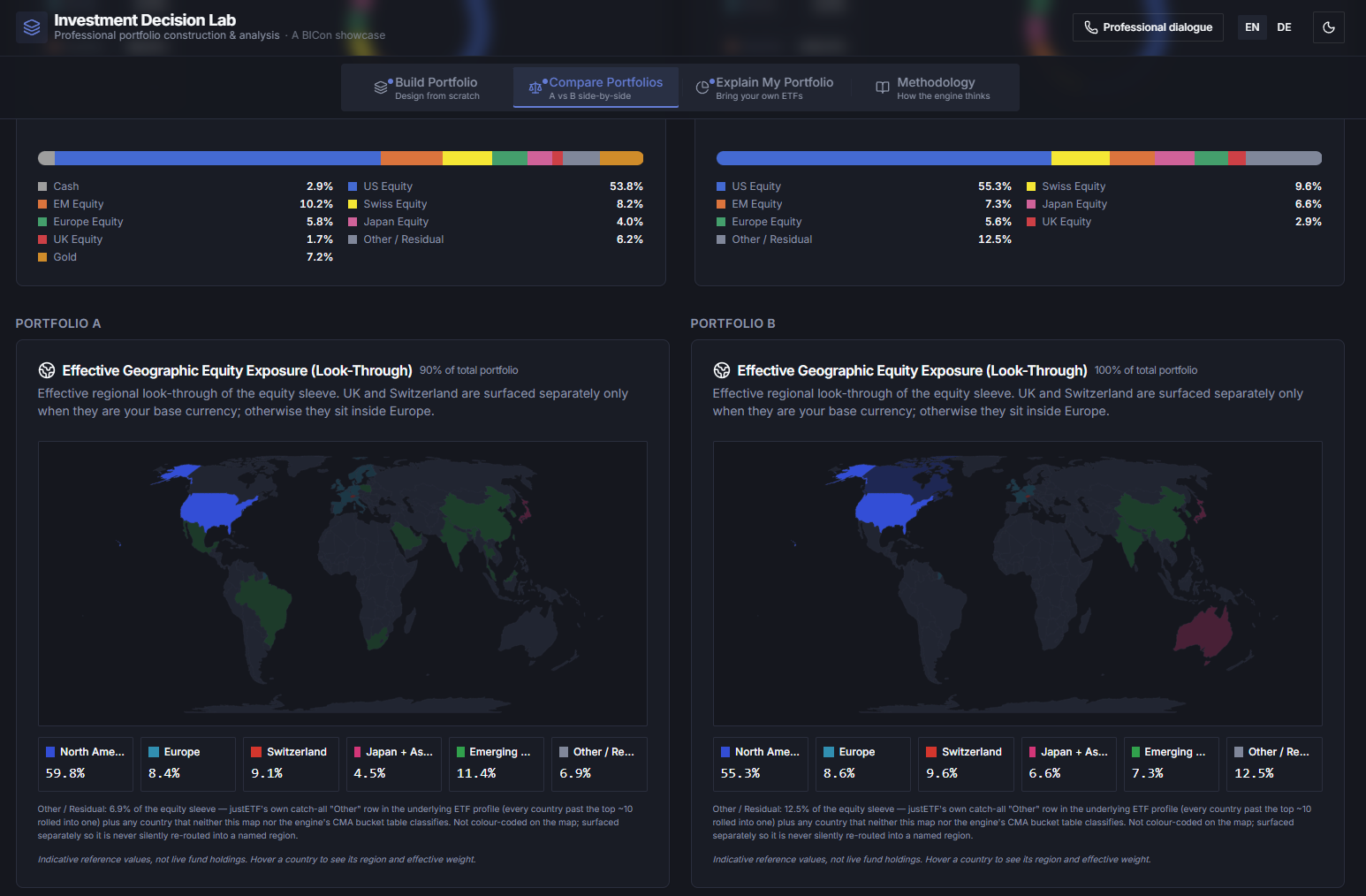Open the Methodology tab

click(x=933, y=87)
